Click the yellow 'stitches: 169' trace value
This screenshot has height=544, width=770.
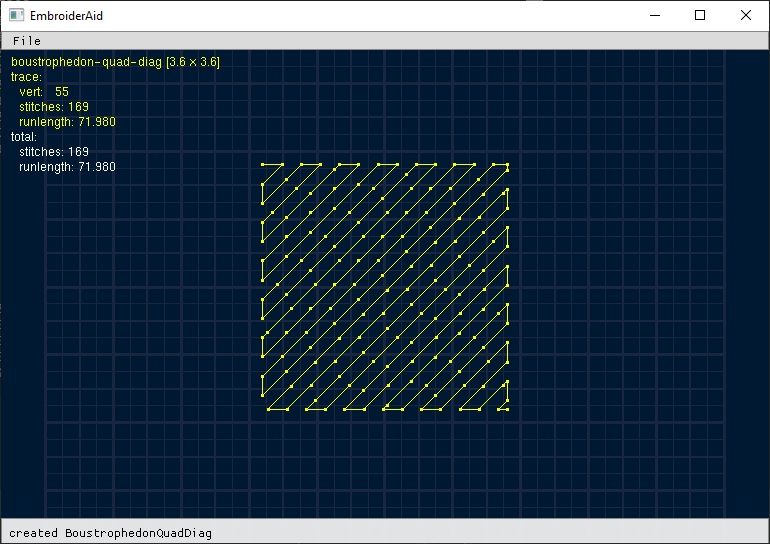coord(54,107)
